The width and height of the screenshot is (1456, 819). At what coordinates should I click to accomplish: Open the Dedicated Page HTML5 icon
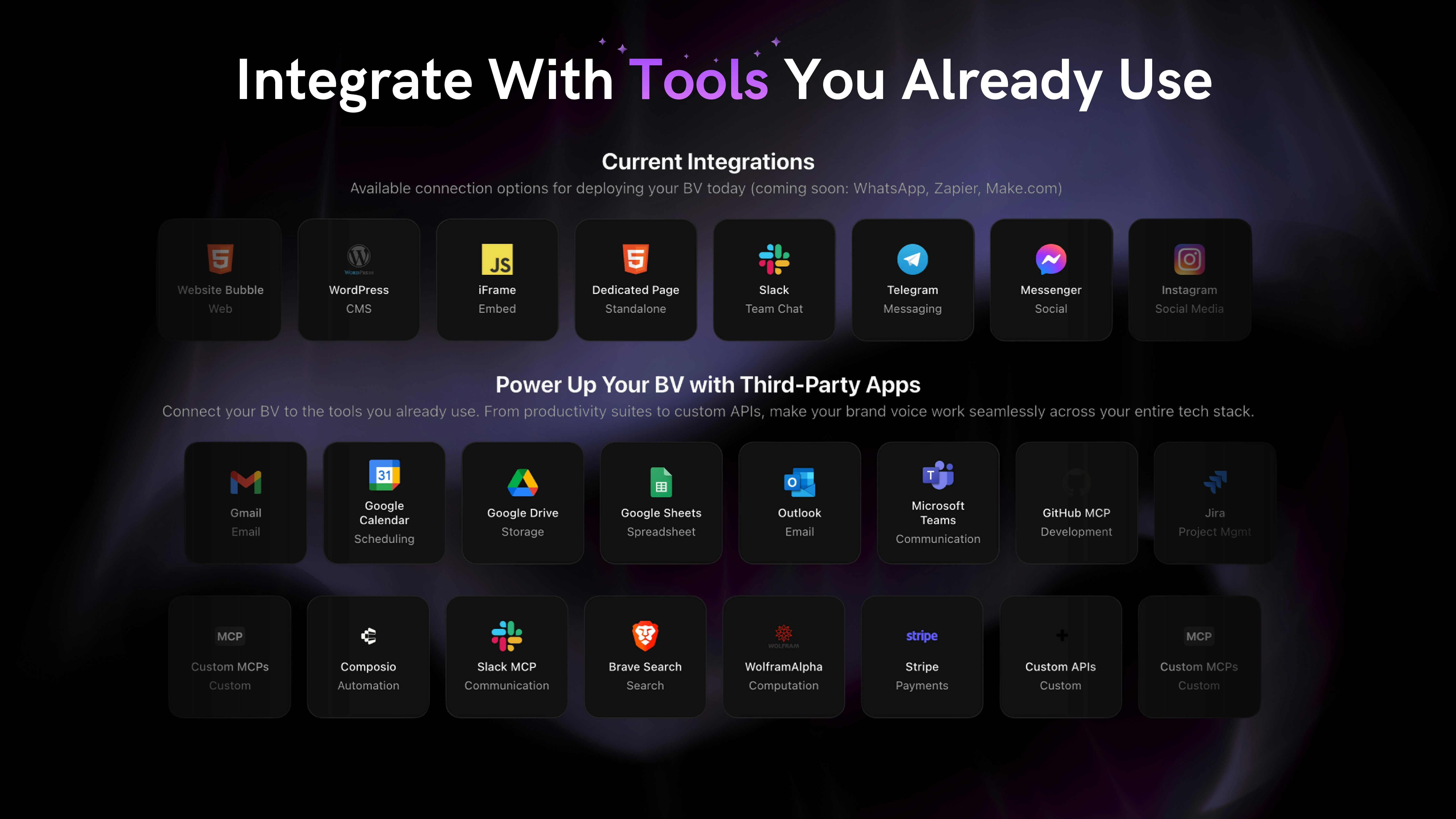point(636,259)
